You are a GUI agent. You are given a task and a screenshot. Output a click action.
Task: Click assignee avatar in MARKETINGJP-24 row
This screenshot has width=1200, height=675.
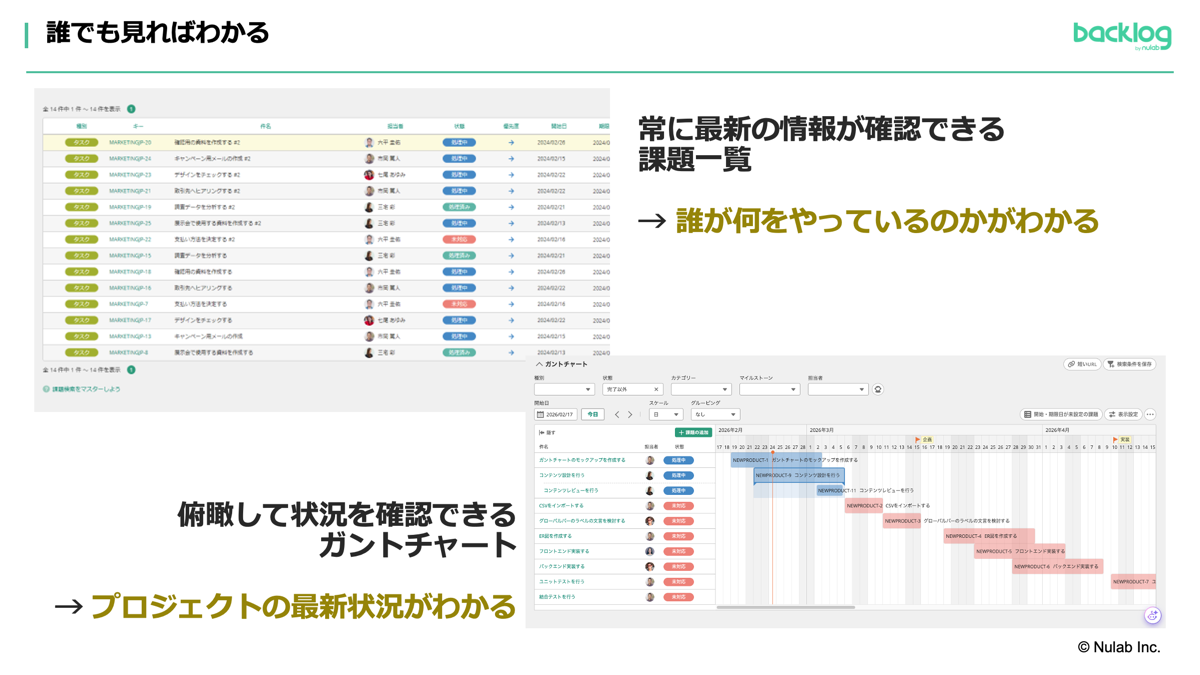tap(369, 159)
